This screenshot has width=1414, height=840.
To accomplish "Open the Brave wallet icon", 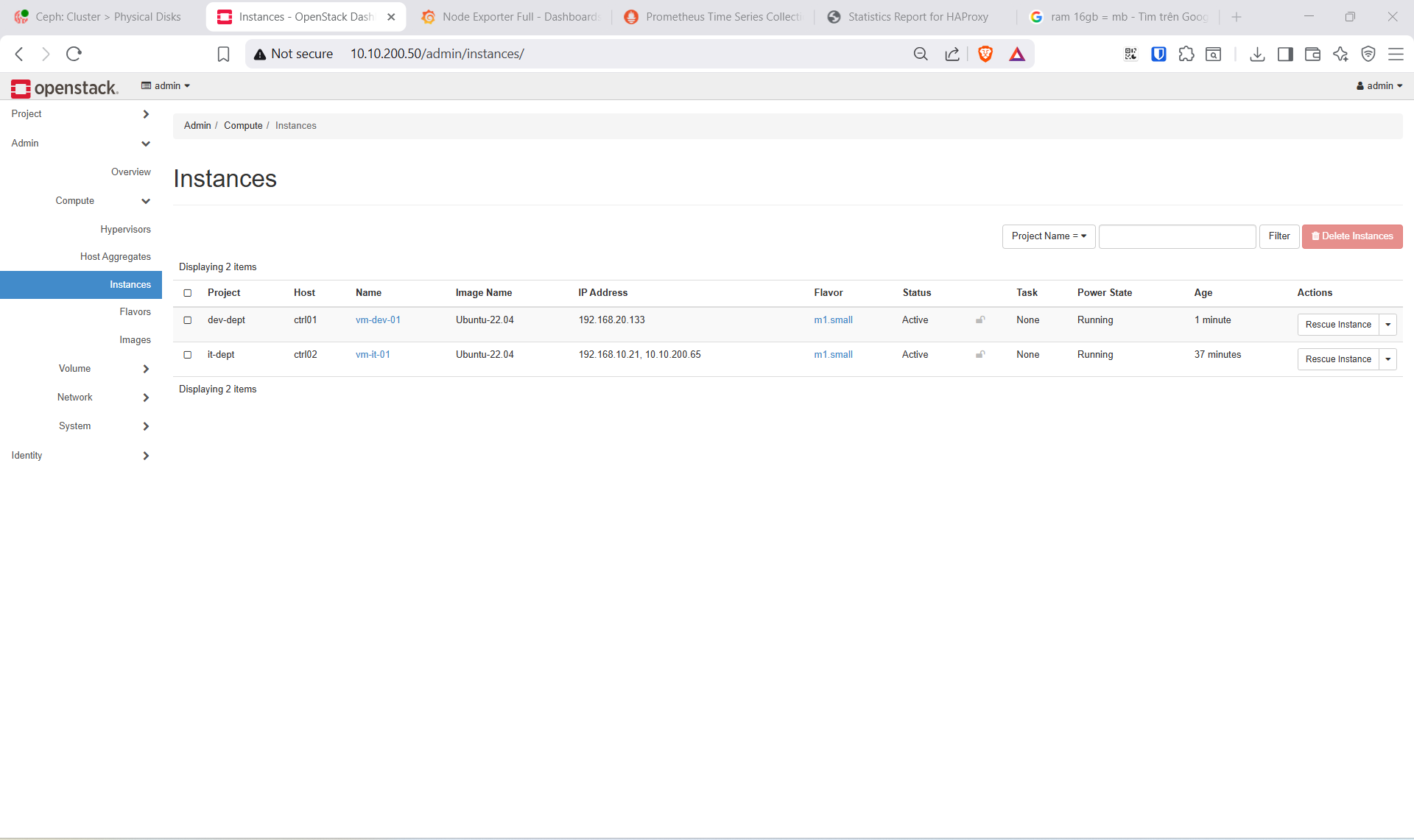I will (1312, 54).
